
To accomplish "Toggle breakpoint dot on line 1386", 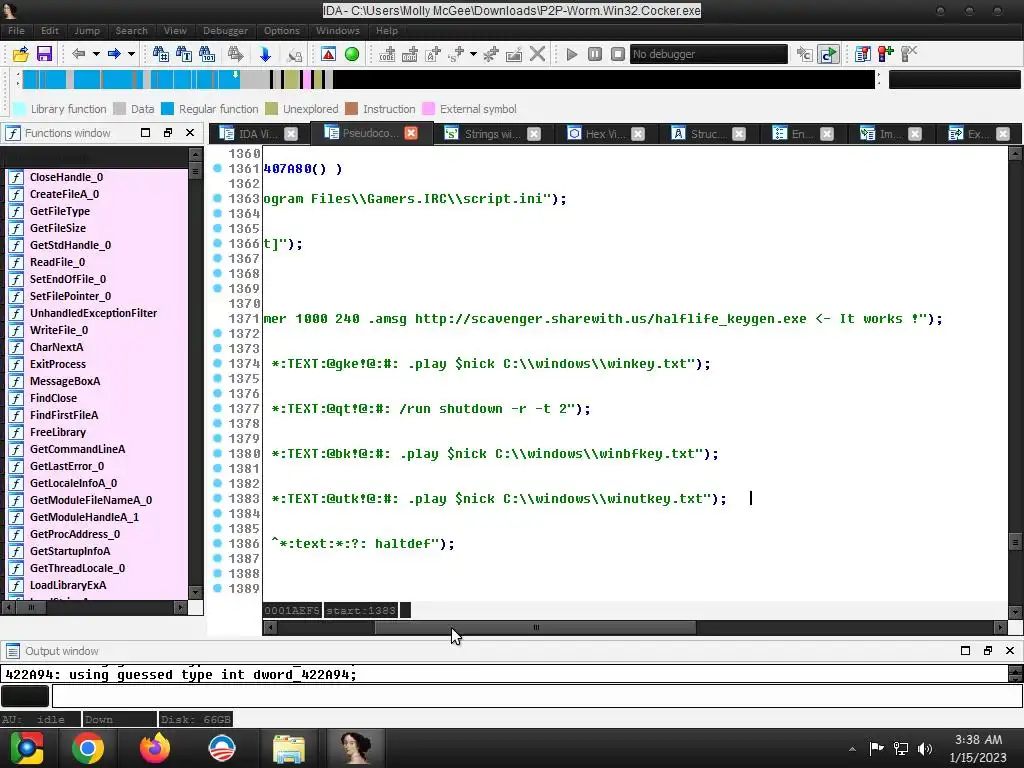I will click(217, 543).
